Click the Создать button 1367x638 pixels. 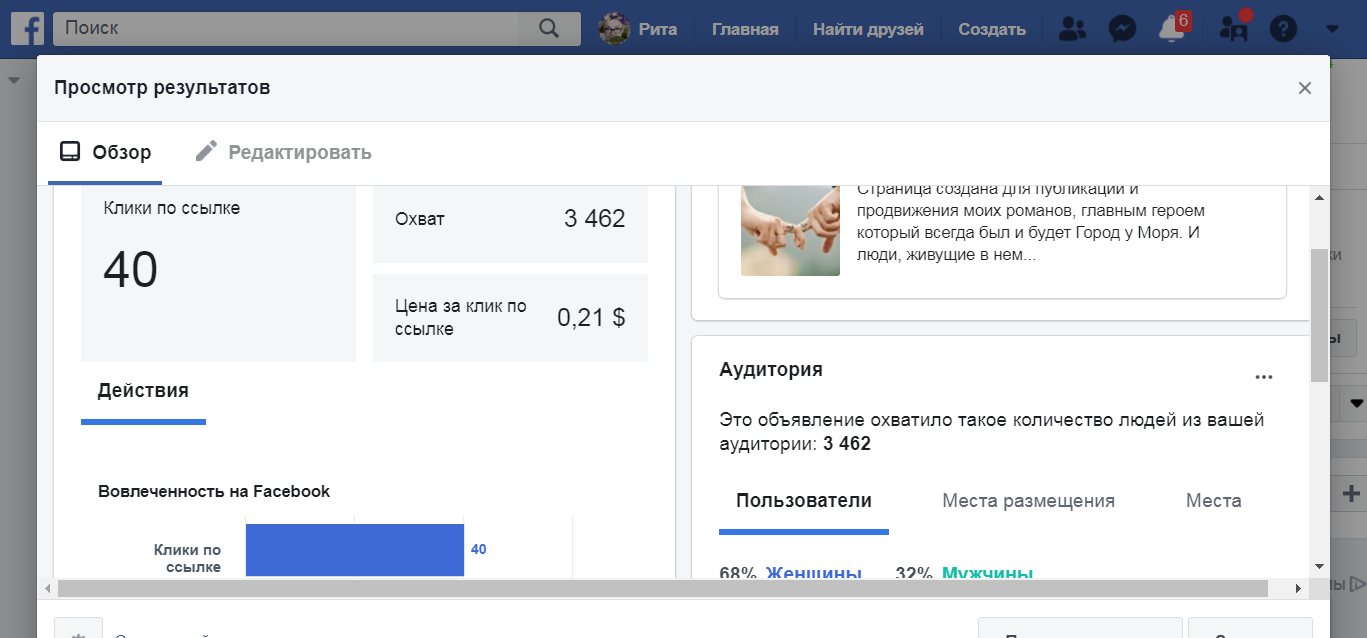[x=991, y=29]
